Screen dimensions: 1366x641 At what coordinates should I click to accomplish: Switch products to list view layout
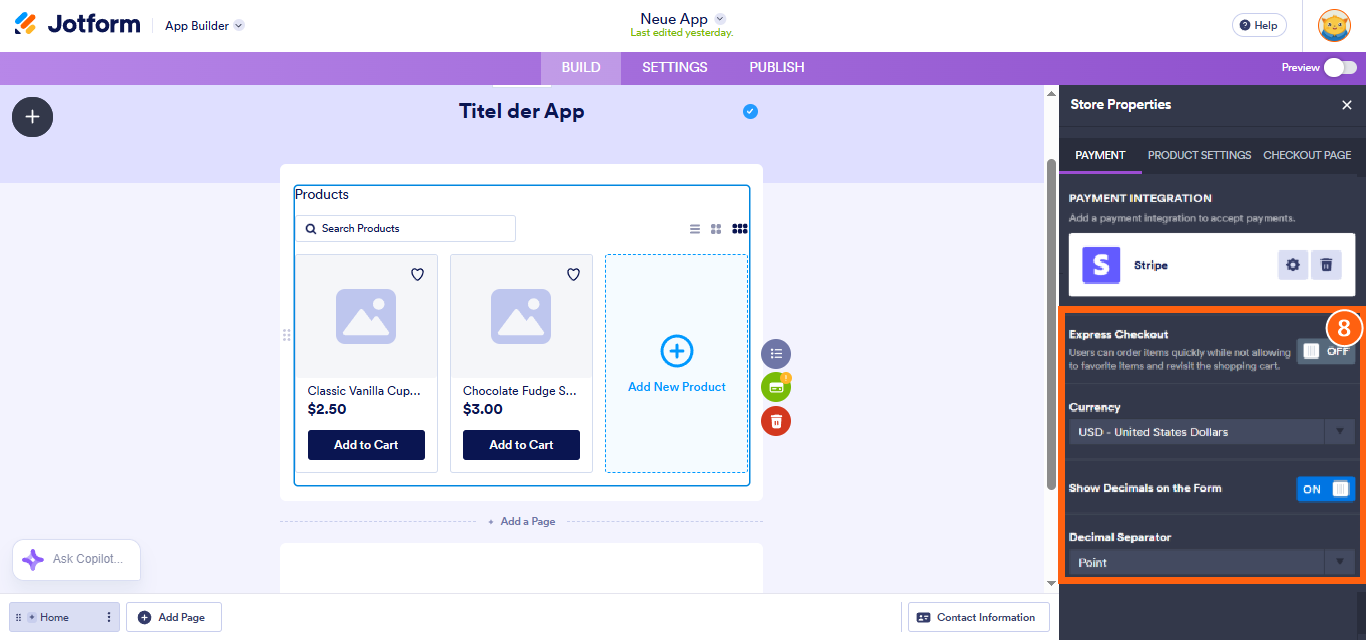[x=695, y=229]
